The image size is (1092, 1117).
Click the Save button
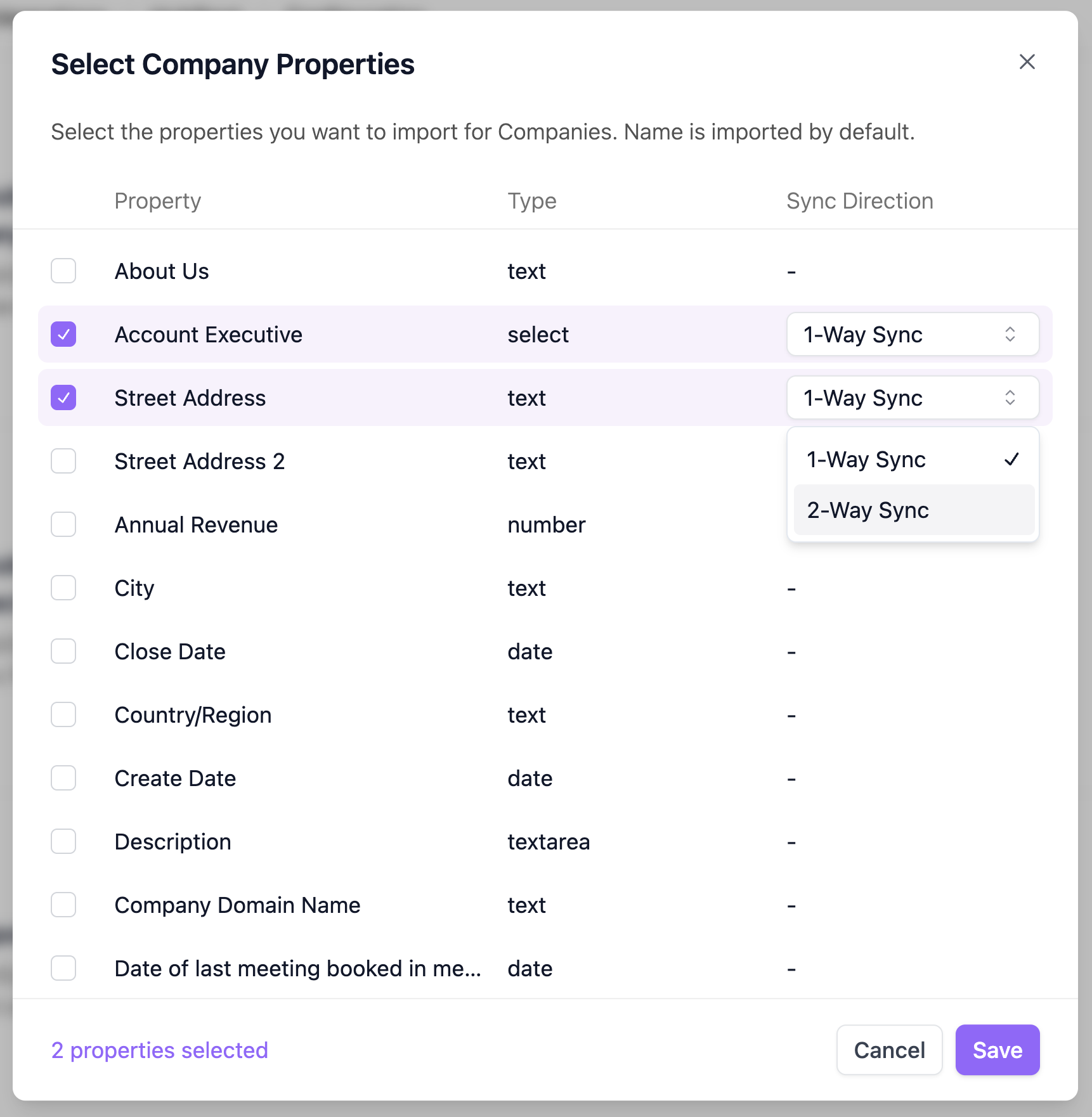(997, 1050)
